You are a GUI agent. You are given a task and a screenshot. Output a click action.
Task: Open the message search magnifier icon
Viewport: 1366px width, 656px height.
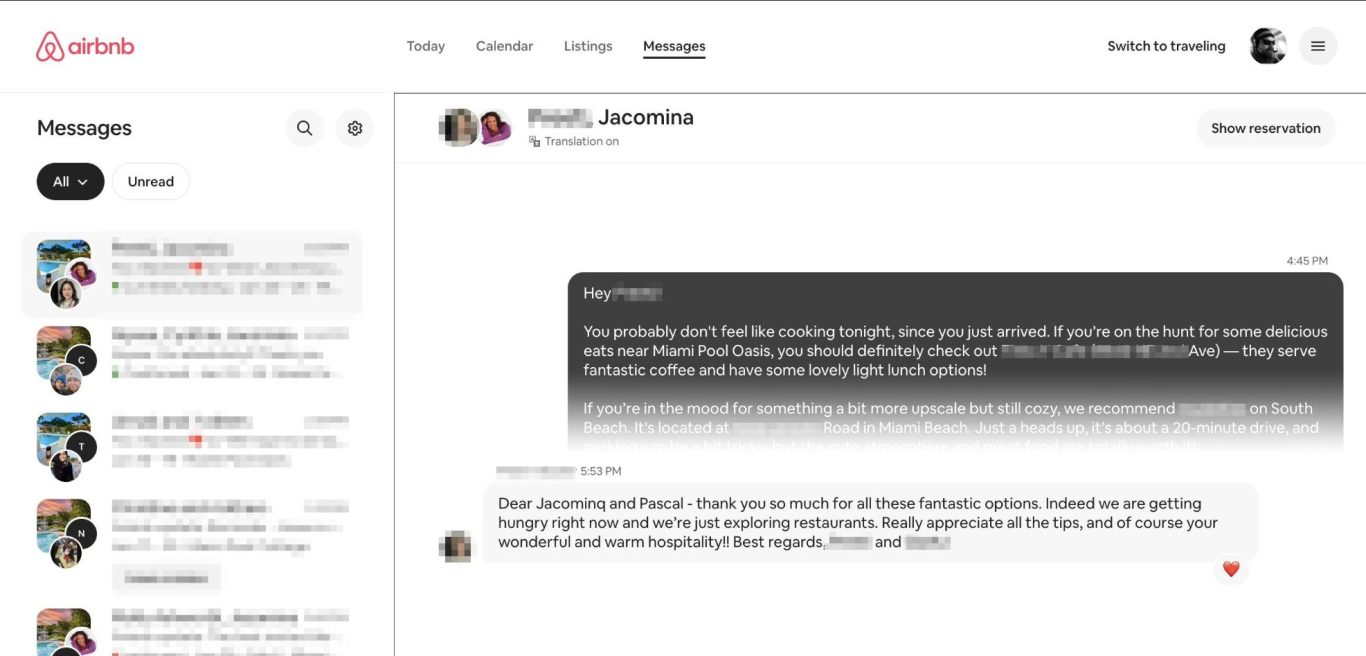pos(305,128)
